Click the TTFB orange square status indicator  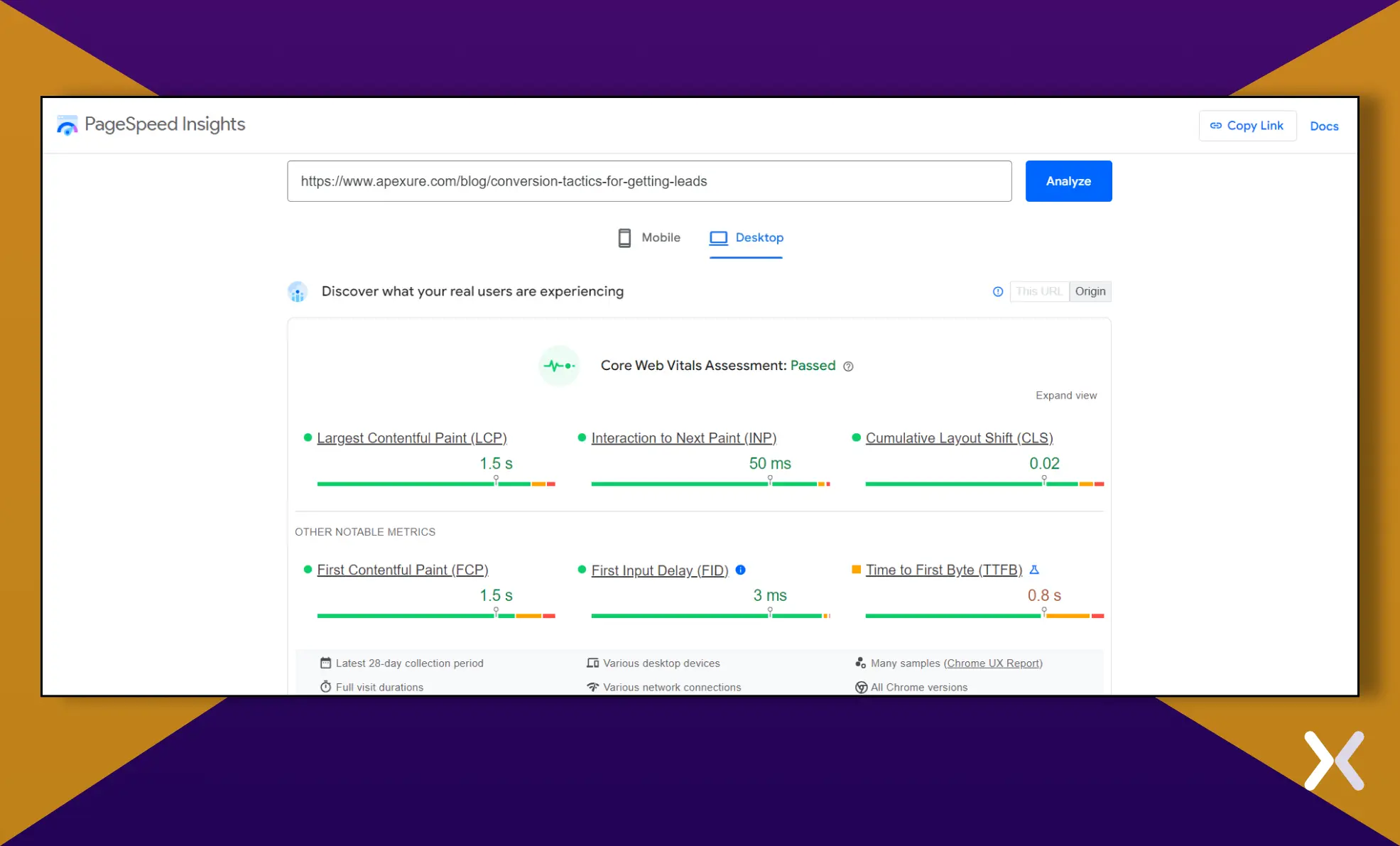point(856,570)
